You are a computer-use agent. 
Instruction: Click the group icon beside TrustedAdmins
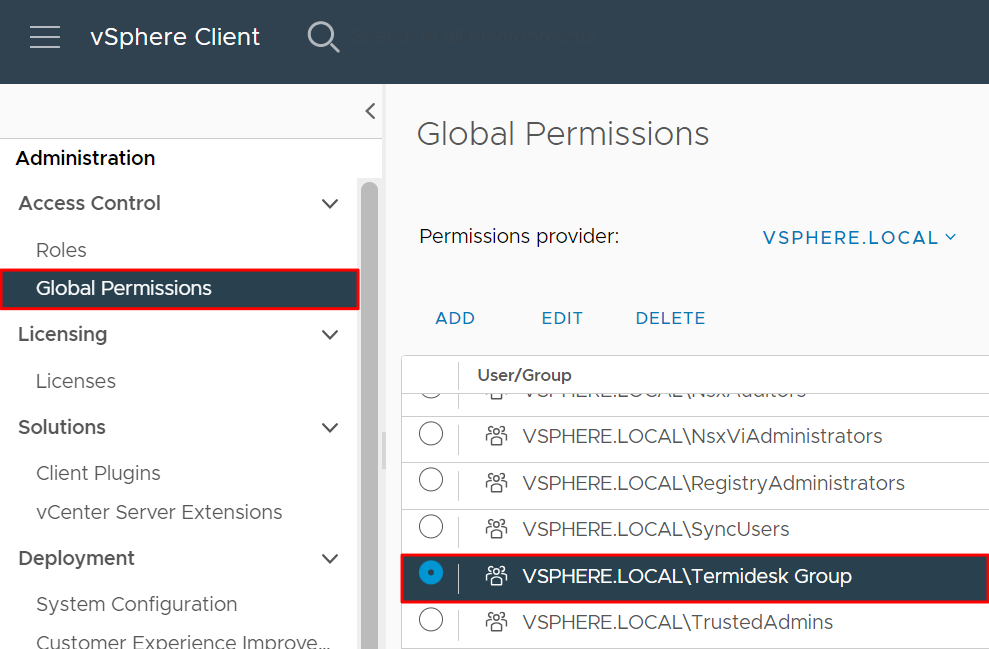[x=496, y=622]
